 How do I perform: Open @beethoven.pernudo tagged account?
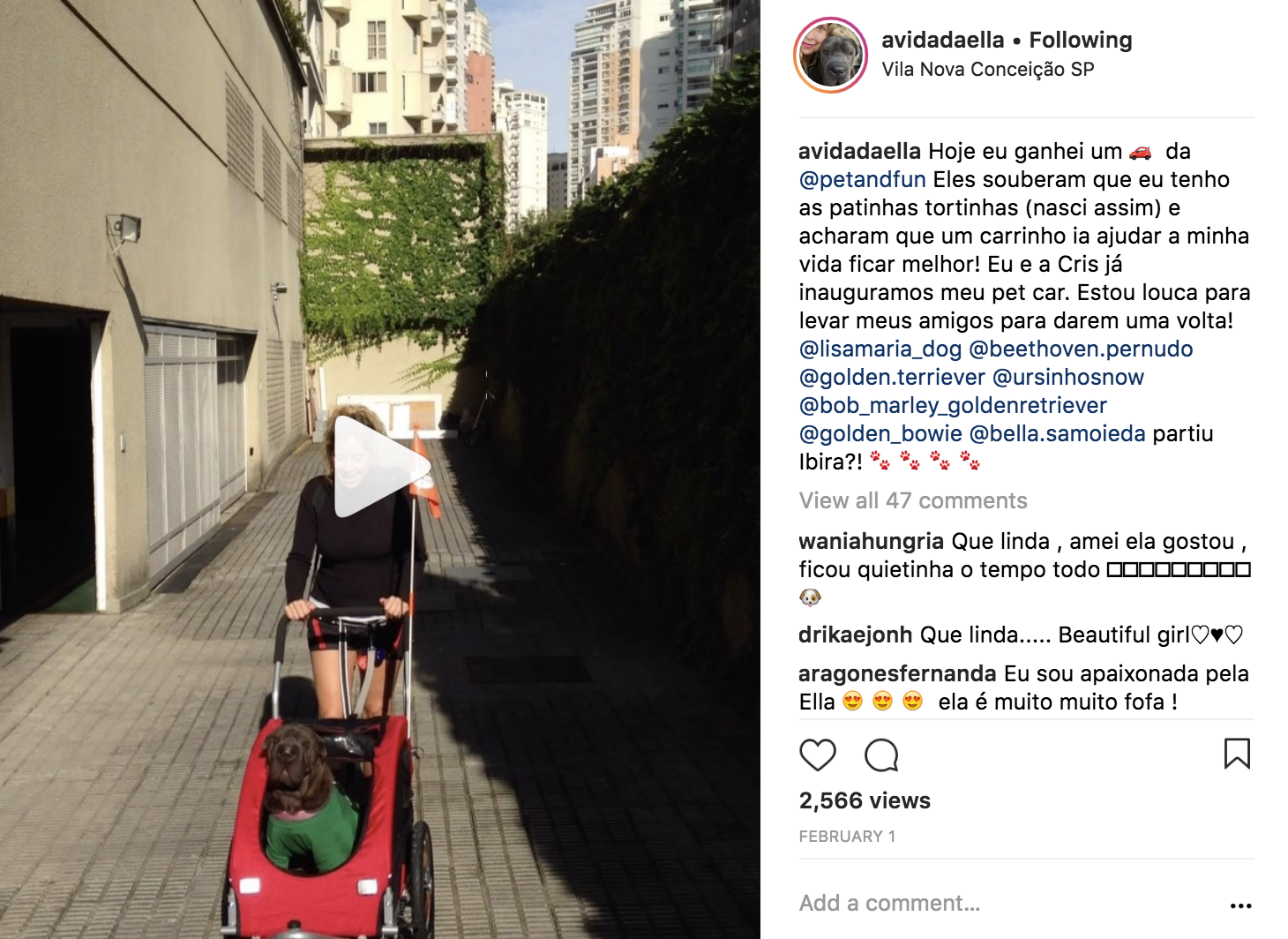(1081, 349)
